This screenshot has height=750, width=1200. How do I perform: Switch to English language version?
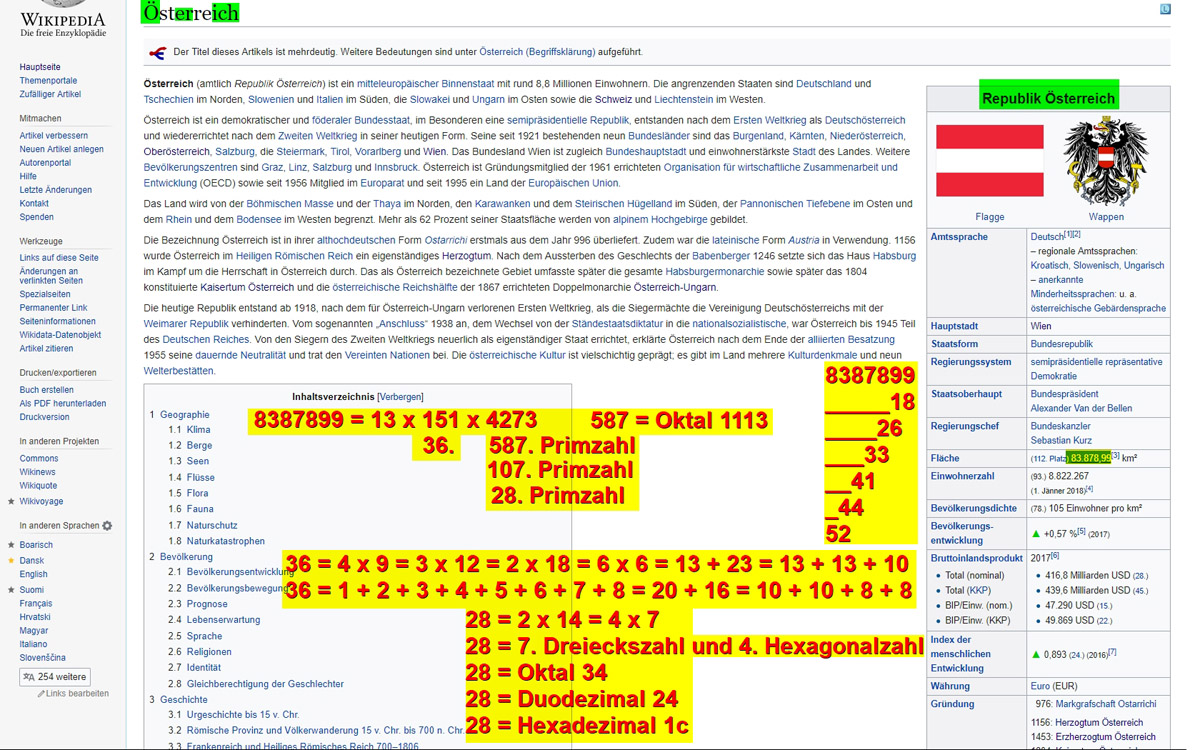click(33, 574)
